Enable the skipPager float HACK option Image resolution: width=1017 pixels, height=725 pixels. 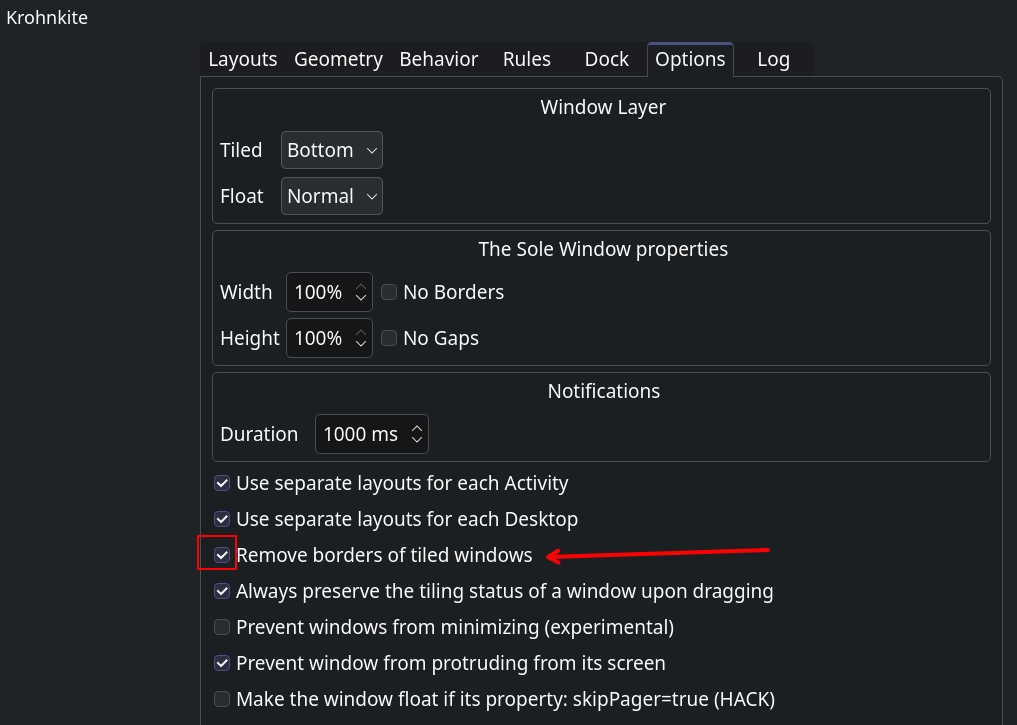(x=222, y=699)
